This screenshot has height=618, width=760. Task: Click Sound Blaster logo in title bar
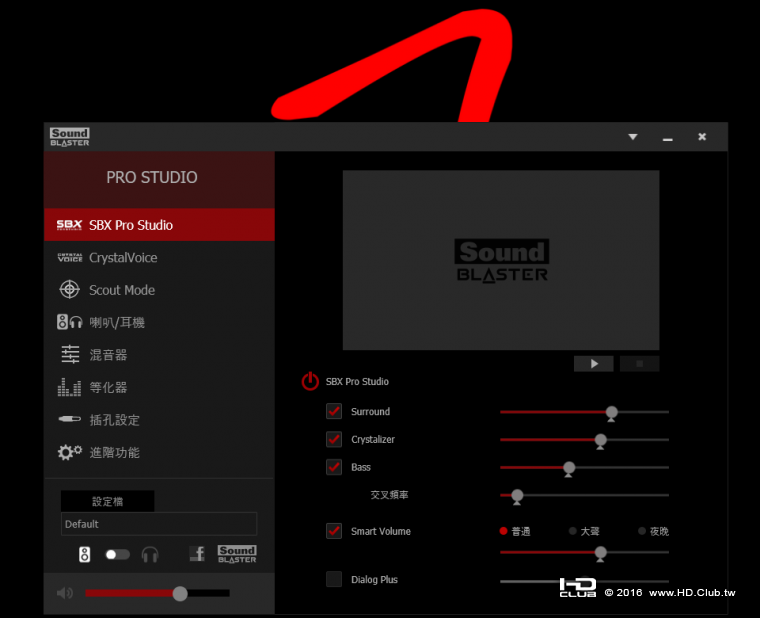[70, 137]
